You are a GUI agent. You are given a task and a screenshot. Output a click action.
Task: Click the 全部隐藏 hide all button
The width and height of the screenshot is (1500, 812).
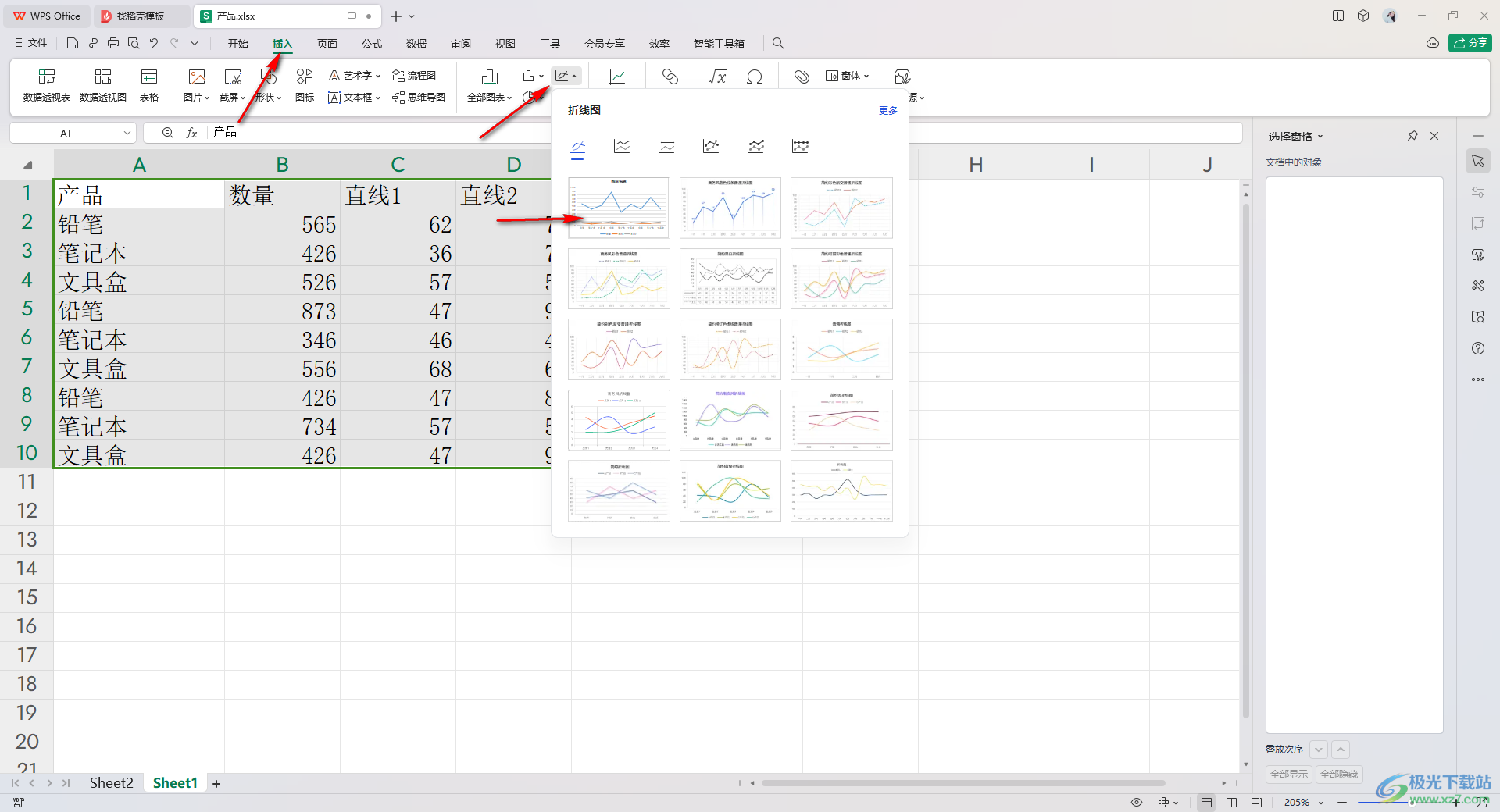[1339, 775]
